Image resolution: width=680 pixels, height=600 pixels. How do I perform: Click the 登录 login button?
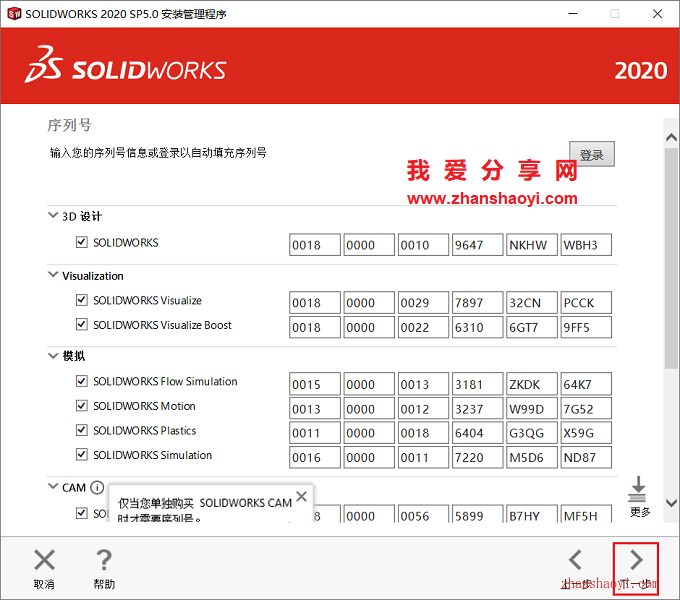point(592,154)
